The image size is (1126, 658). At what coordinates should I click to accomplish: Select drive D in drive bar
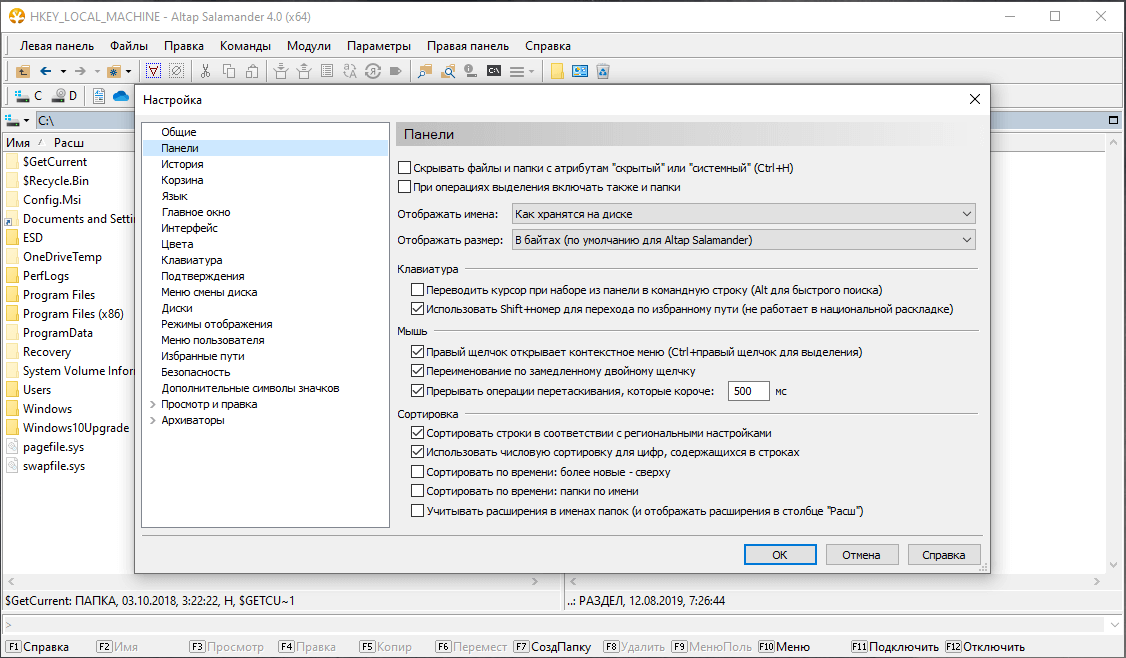tap(64, 96)
